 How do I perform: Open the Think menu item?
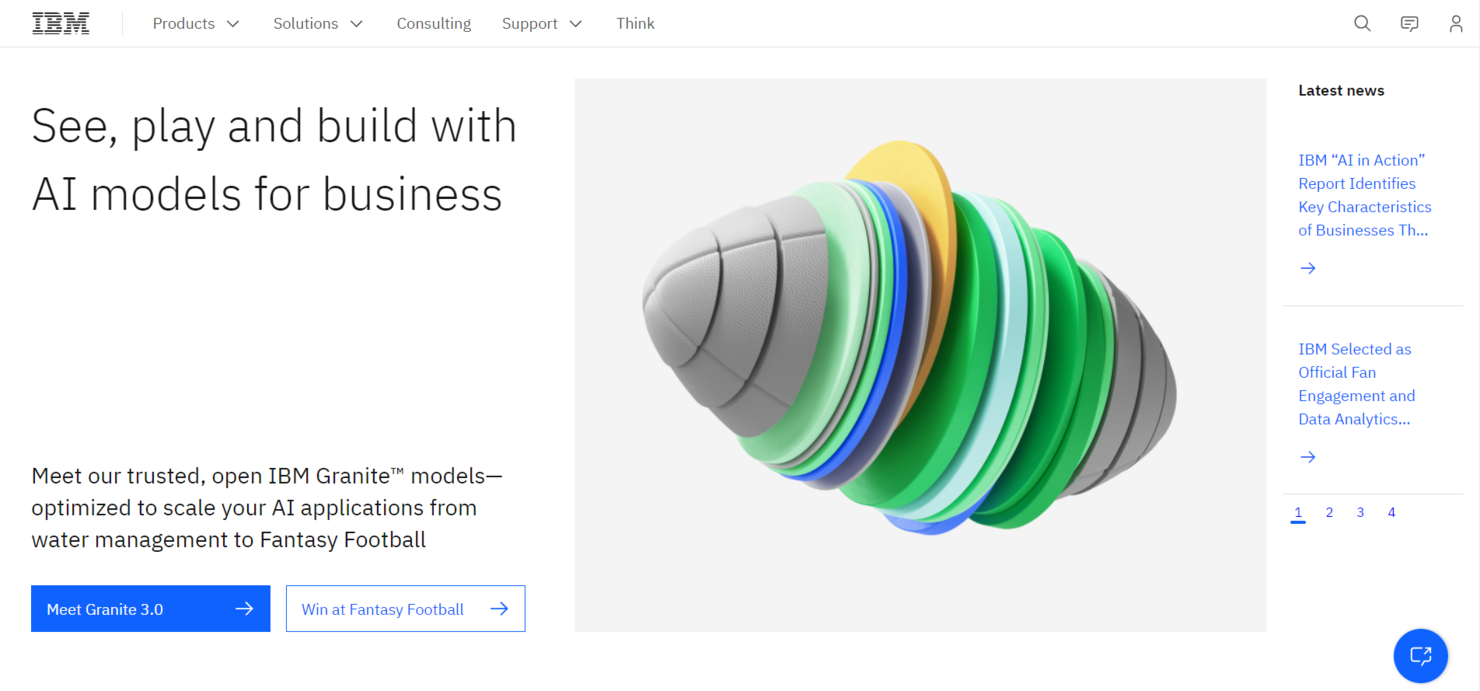pos(635,23)
